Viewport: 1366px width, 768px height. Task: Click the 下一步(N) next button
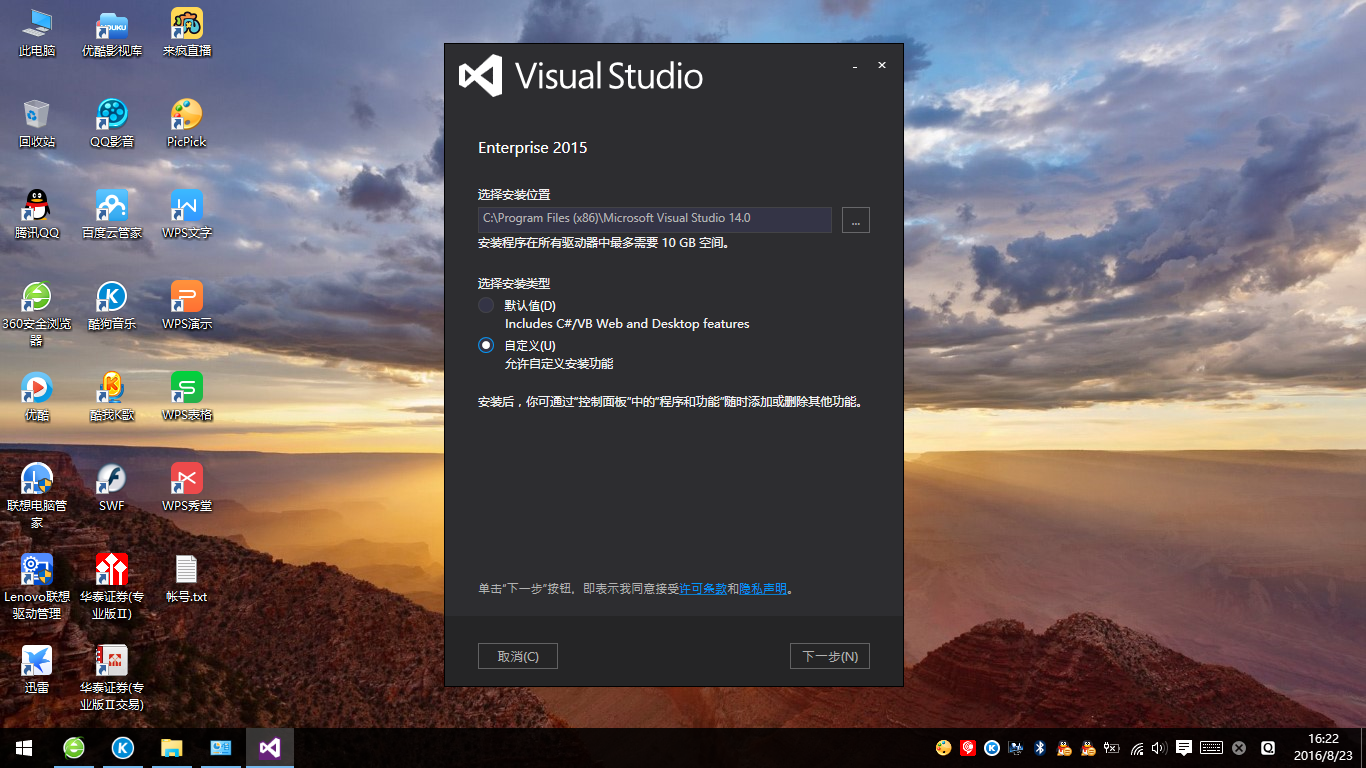click(830, 656)
